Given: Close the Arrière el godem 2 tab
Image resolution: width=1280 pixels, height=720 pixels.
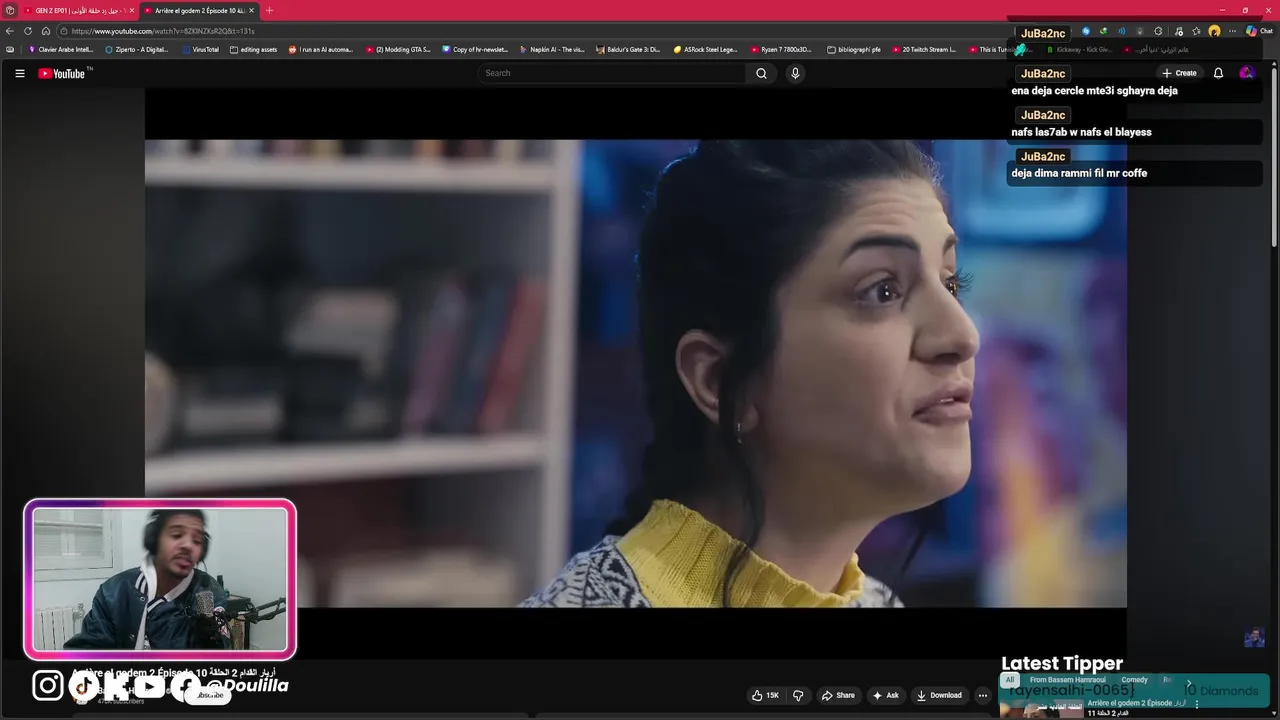Looking at the screenshot, I should (252, 10).
